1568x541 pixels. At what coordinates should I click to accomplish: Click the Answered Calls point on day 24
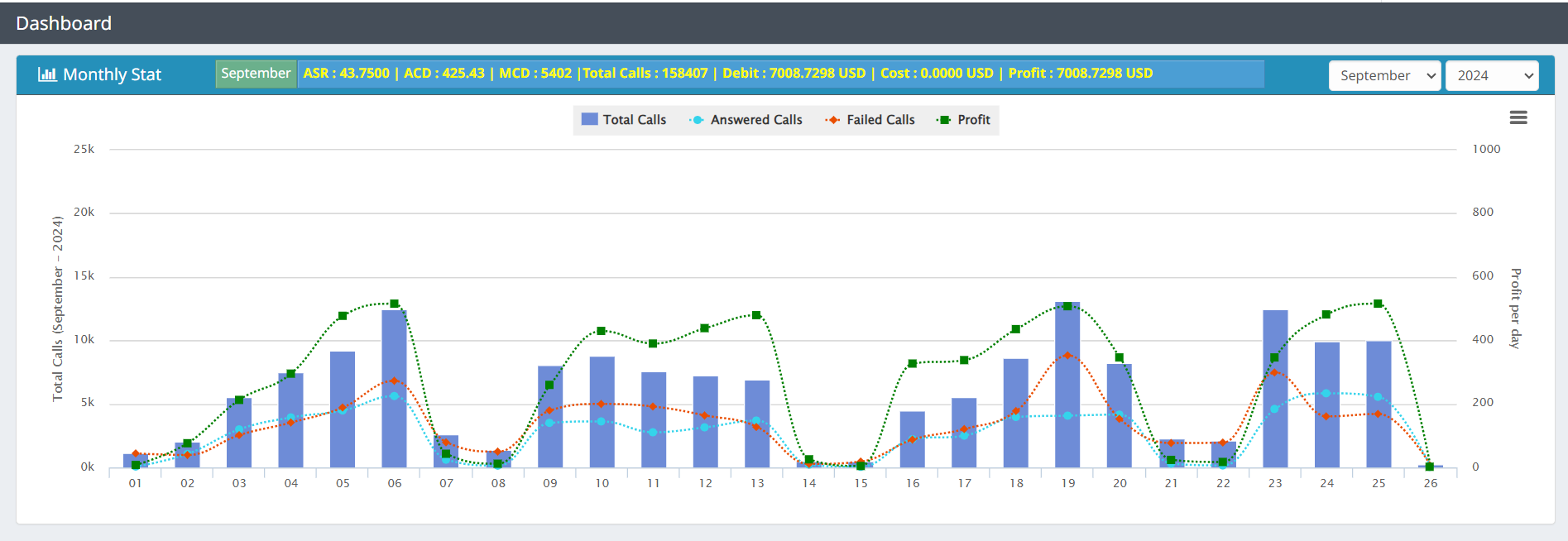click(1326, 393)
